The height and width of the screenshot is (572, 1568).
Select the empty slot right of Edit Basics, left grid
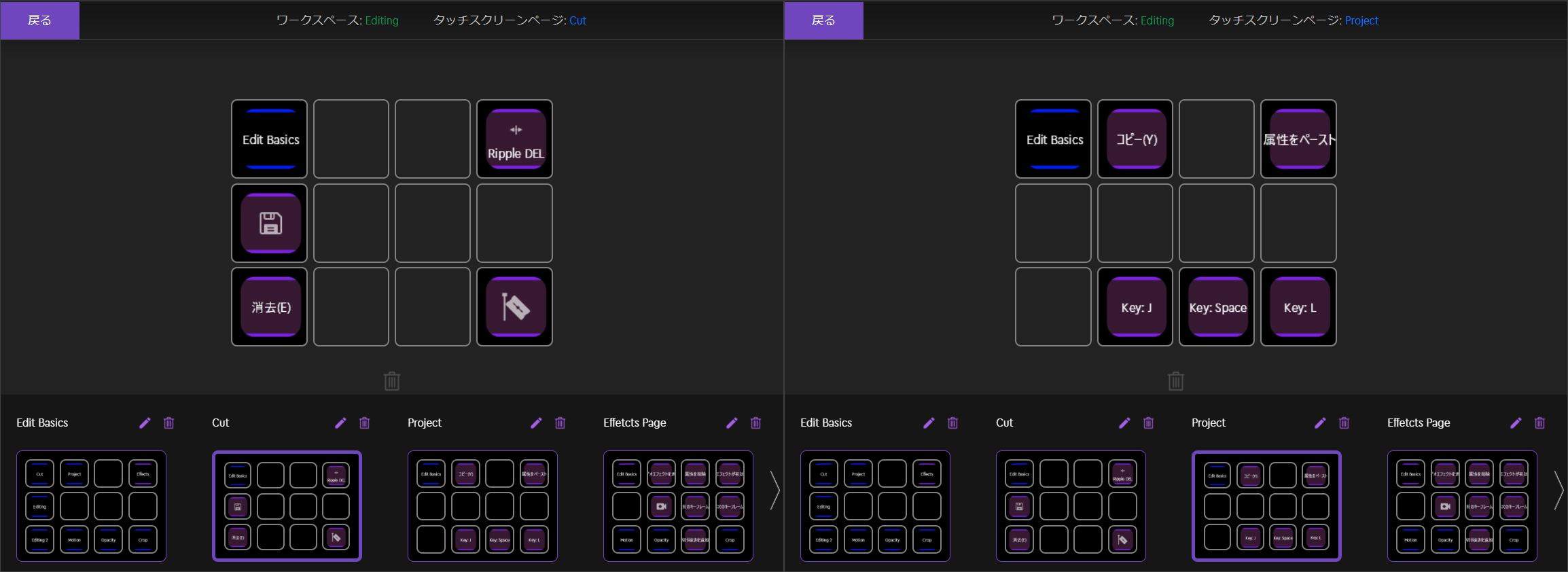pyautogui.click(x=351, y=139)
